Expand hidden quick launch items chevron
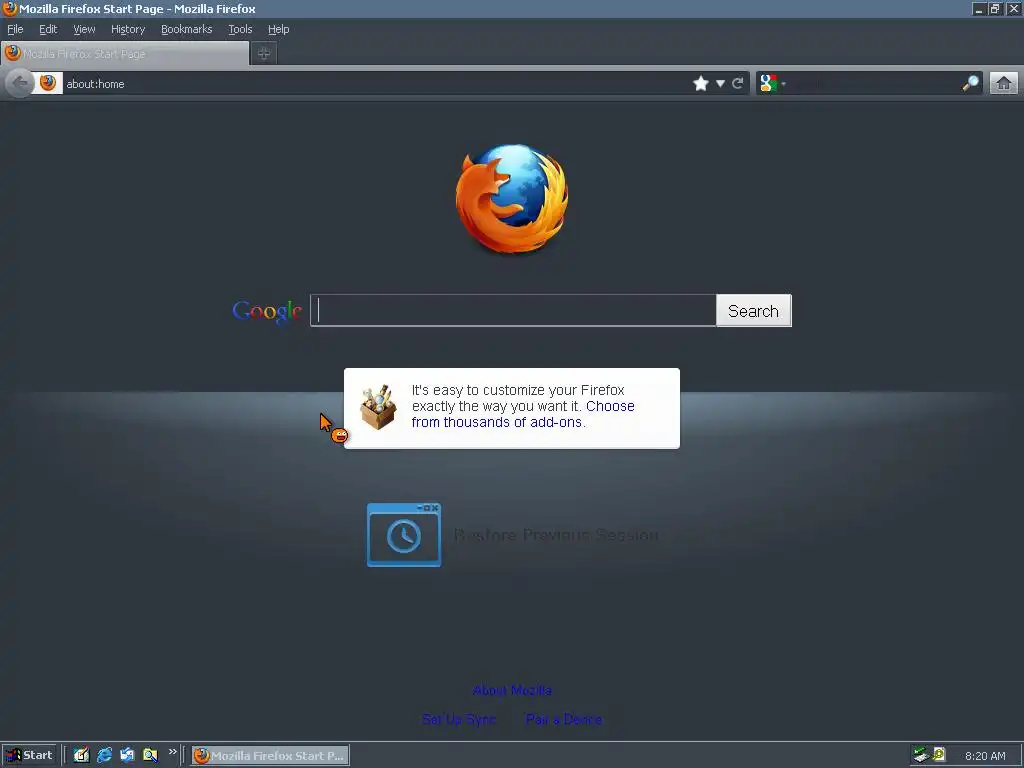 tap(172, 752)
